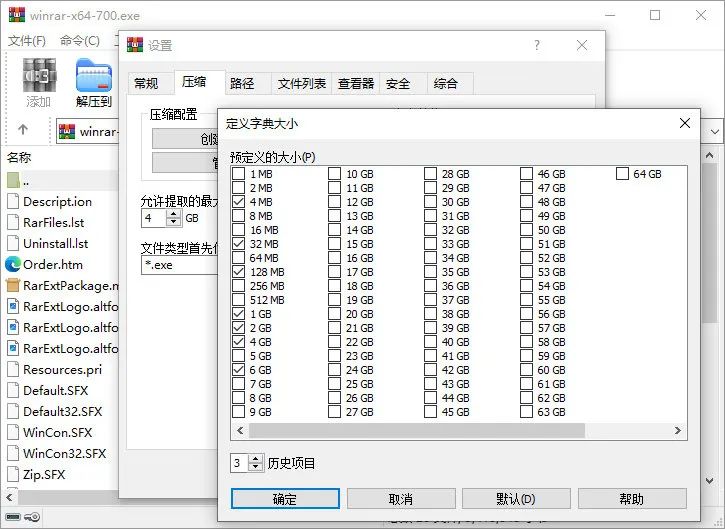Viewport: 725px width, 529px height.
Task: Click the Zip.SFX file icon
Action: [13, 474]
